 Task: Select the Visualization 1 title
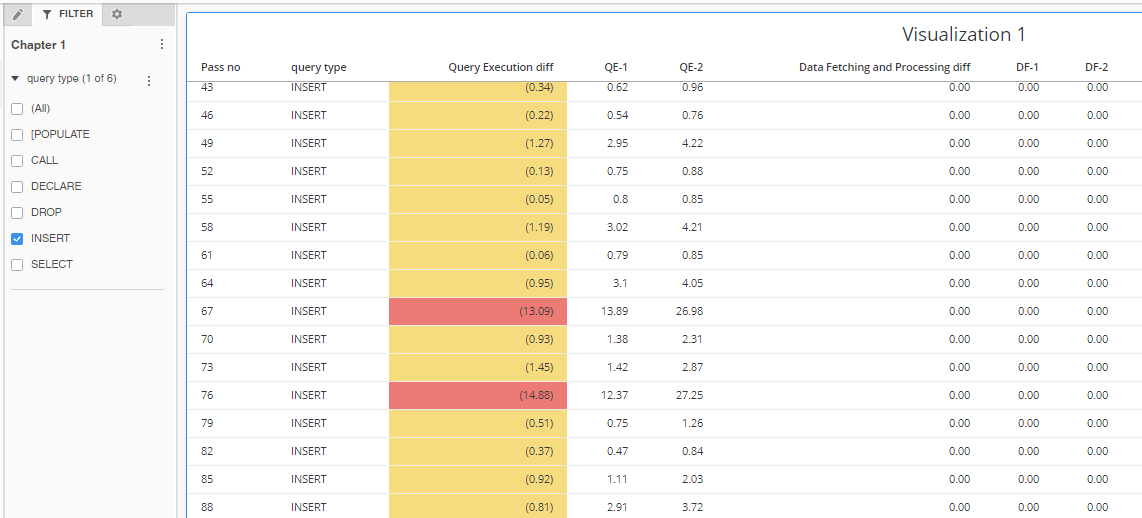[x=963, y=35]
